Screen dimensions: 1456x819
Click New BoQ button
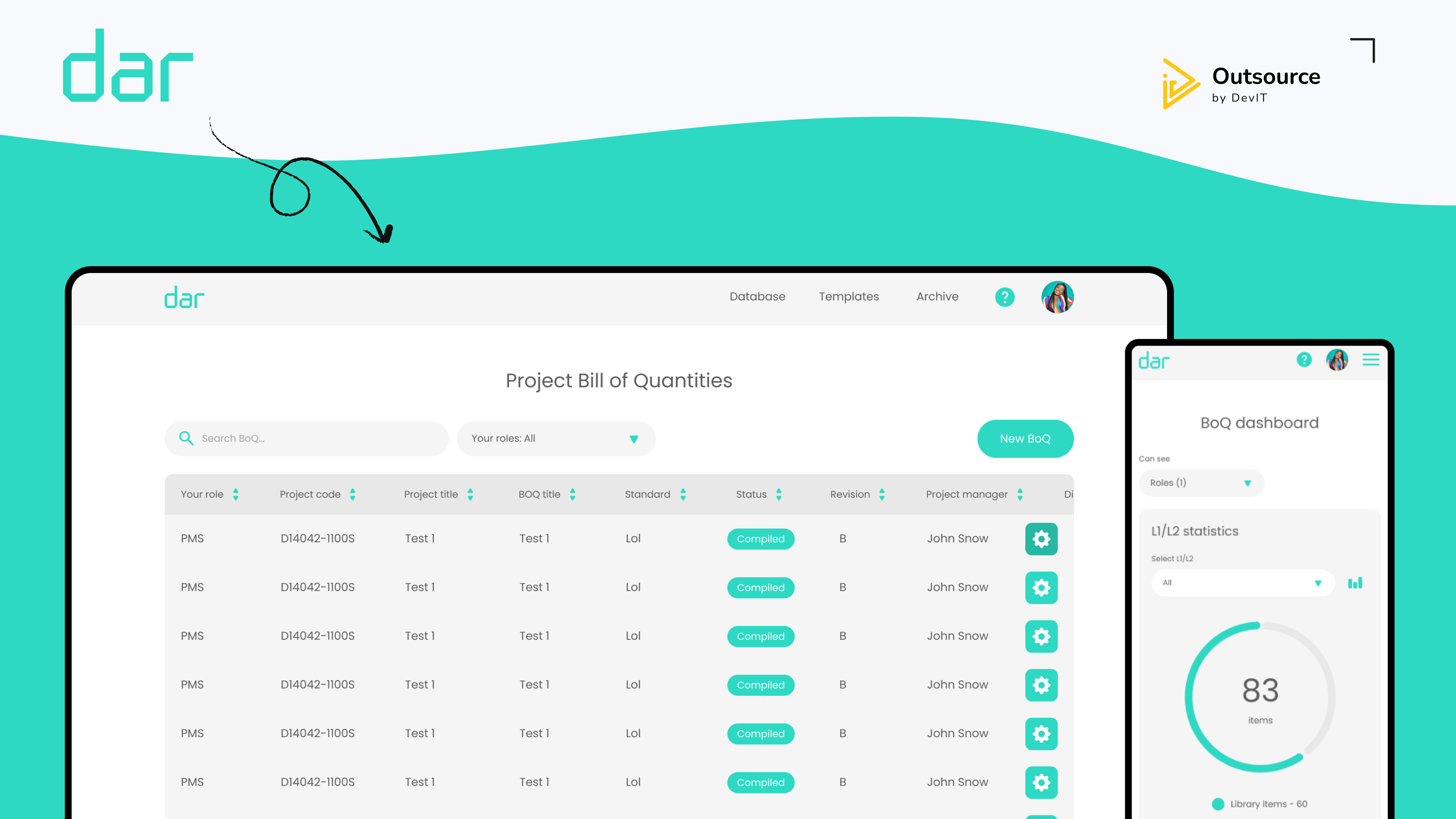(x=1025, y=439)
